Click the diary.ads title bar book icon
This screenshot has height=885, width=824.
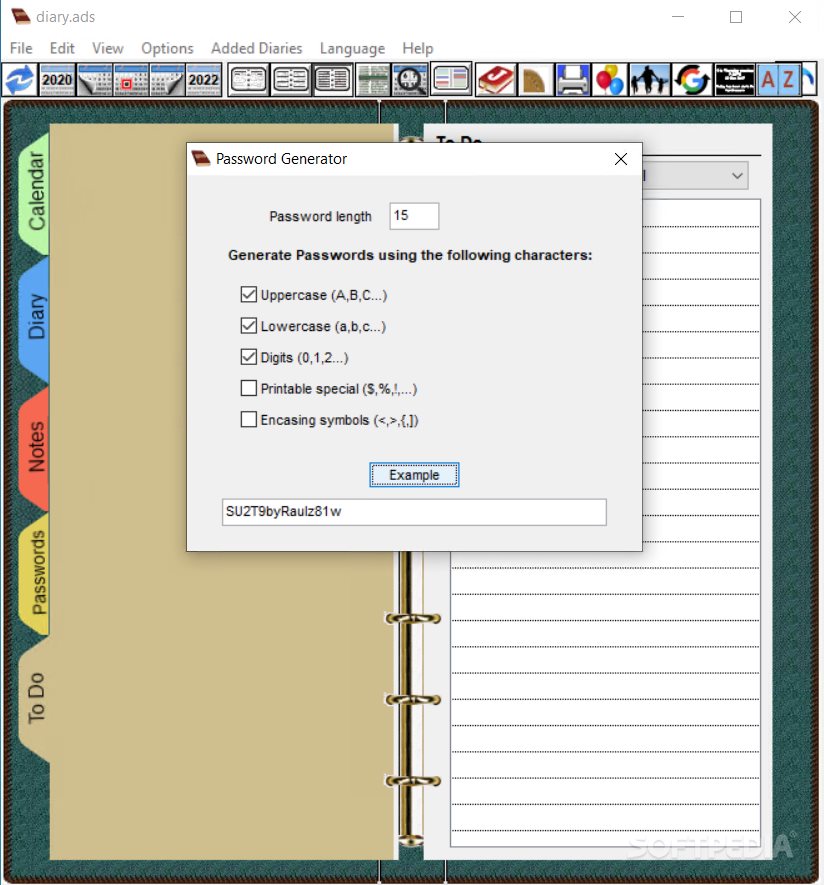pos(21,16)
